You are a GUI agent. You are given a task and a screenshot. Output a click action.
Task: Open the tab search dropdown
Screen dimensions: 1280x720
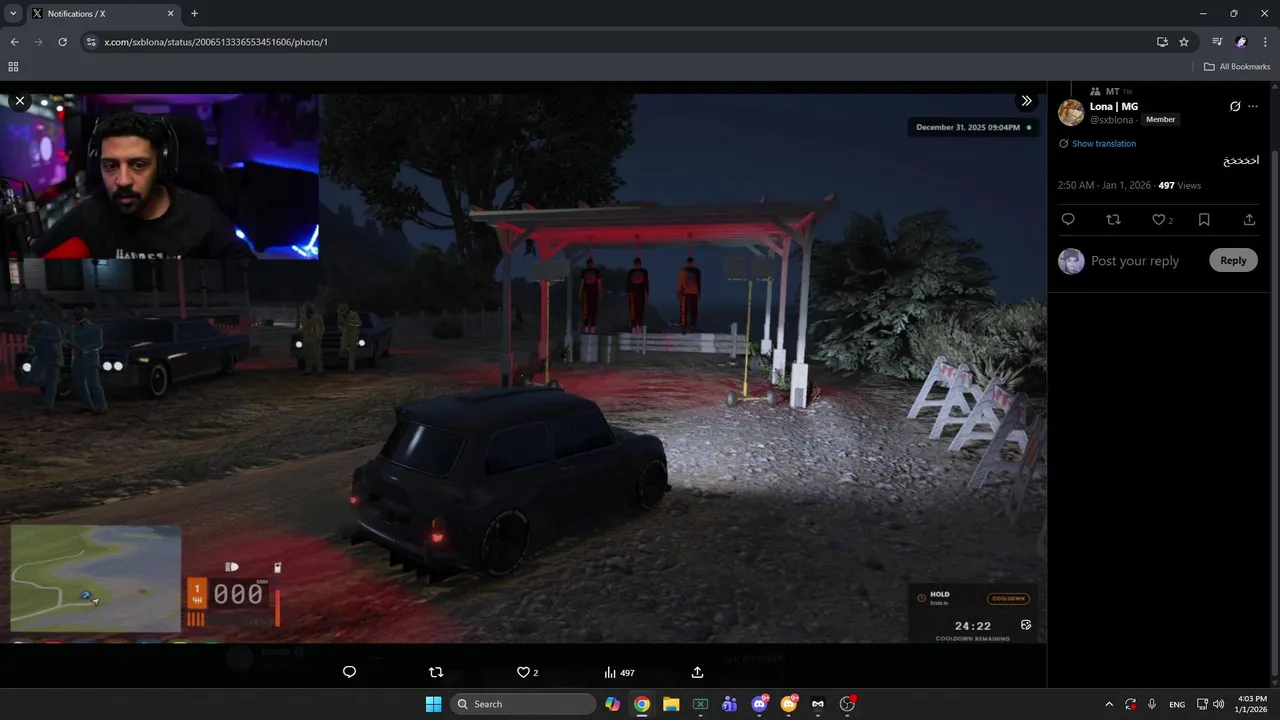pos(13,14)
